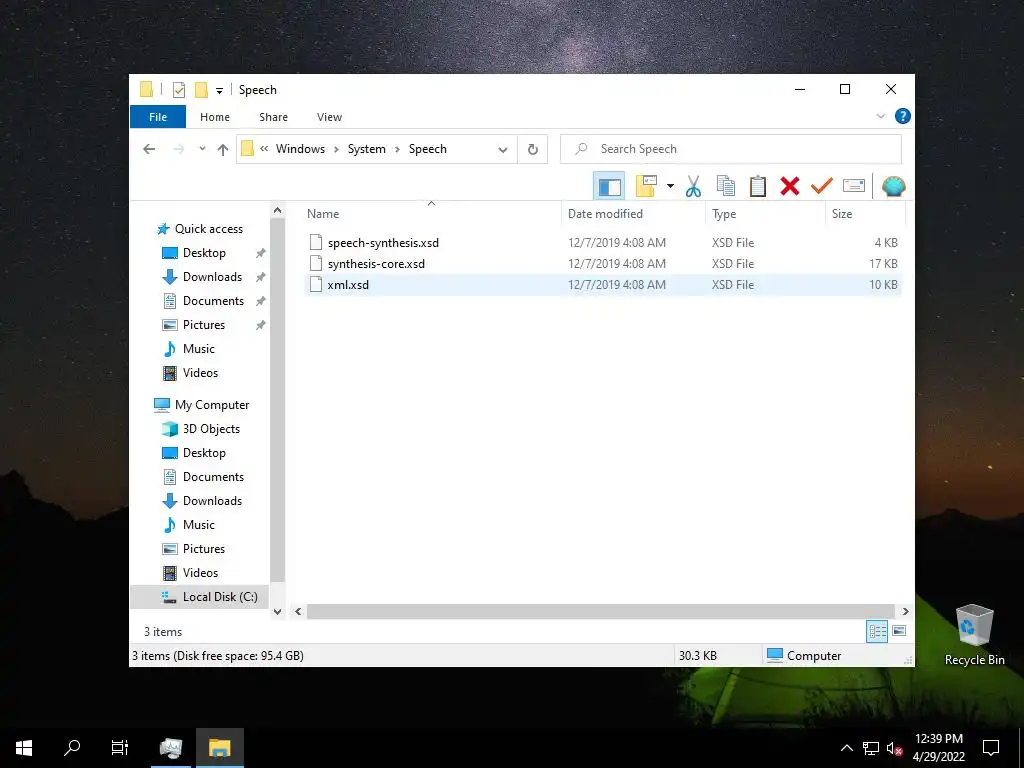Image resolution: width=1024 pixels, height=768 pixels.
Task: Switch to Large icons view in status bar
Action: coord(899,631)
